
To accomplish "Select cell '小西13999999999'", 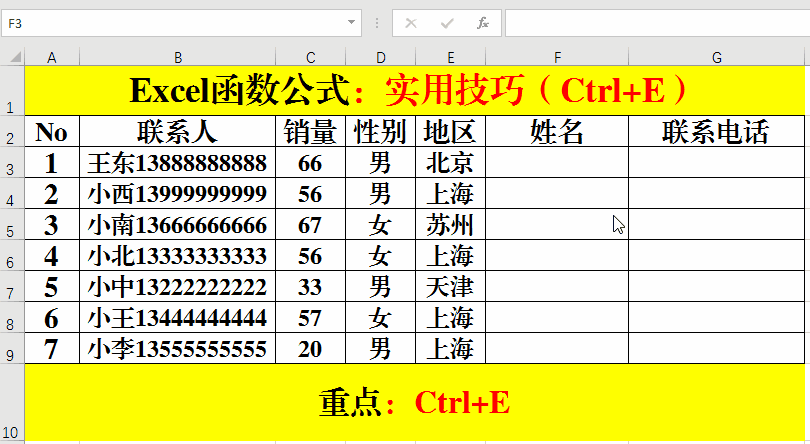I will tap(178, 193).
